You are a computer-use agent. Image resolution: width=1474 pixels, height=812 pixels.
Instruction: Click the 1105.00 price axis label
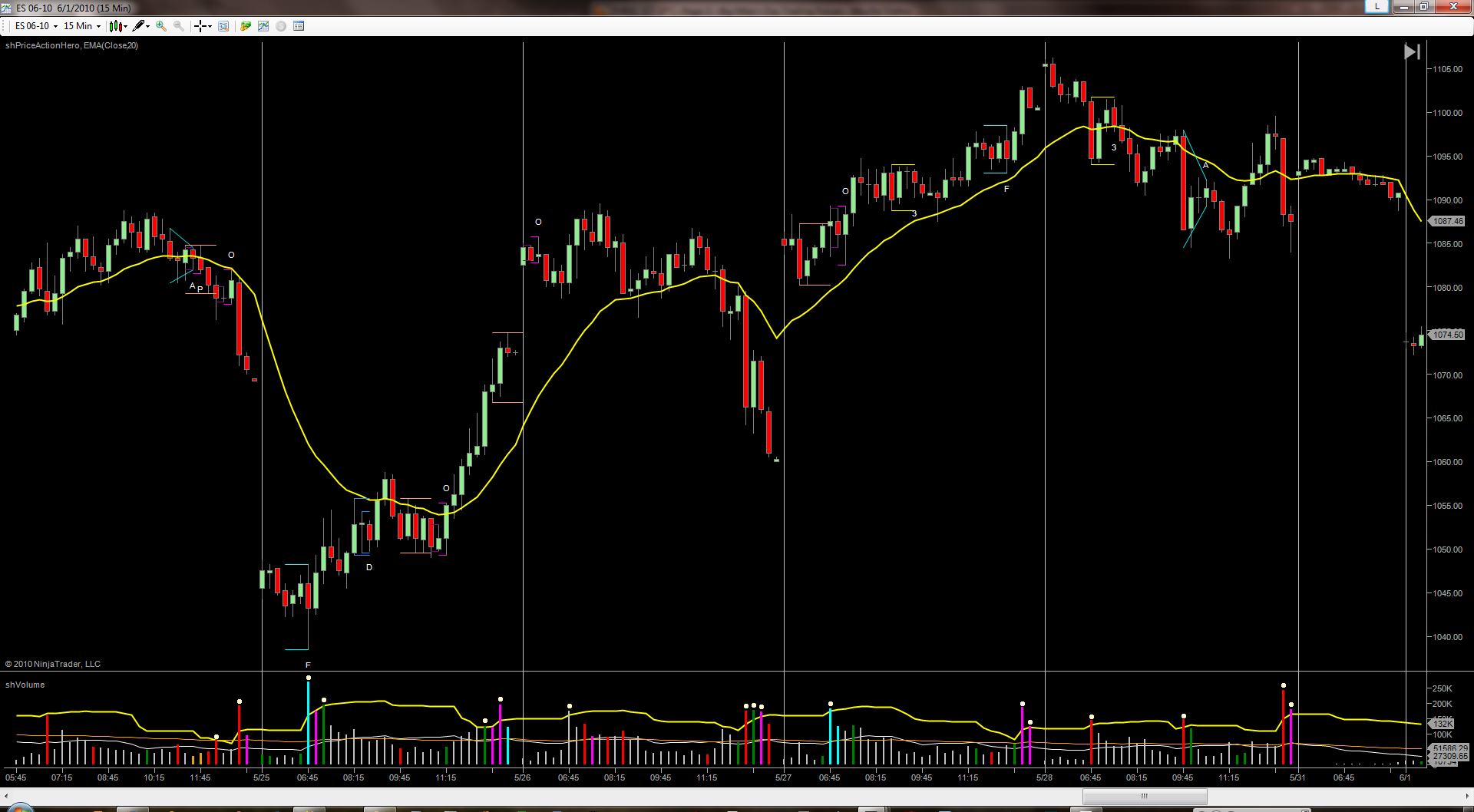[x=1447, y=69]
